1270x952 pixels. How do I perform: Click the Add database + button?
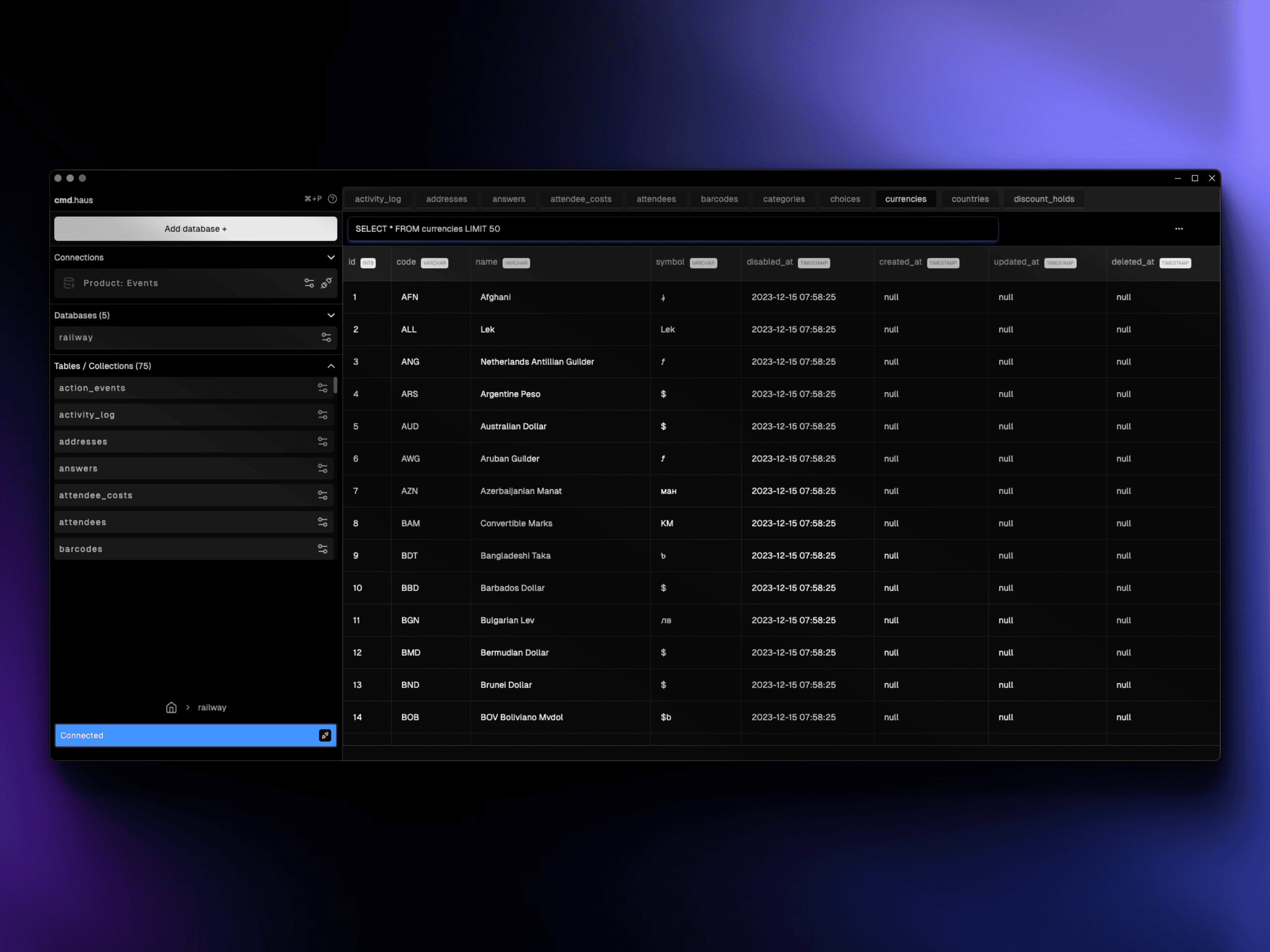[195, 228]
